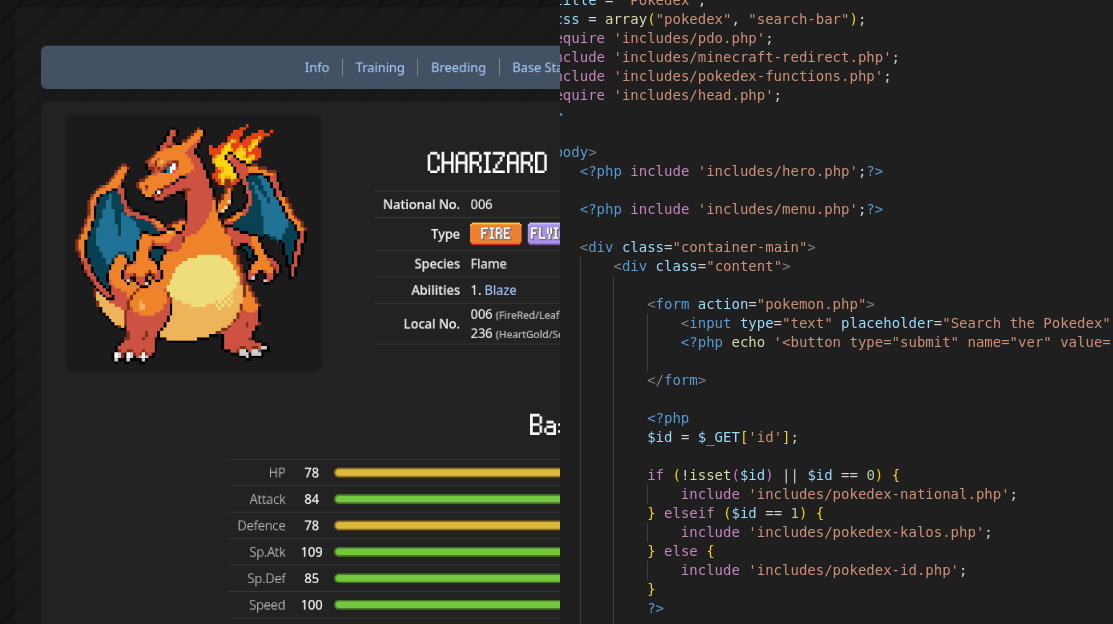This screenshot has height=624, width=1113.
Task: Click the array("pokedex", "search-bar") code line
Action: point(713,19)
